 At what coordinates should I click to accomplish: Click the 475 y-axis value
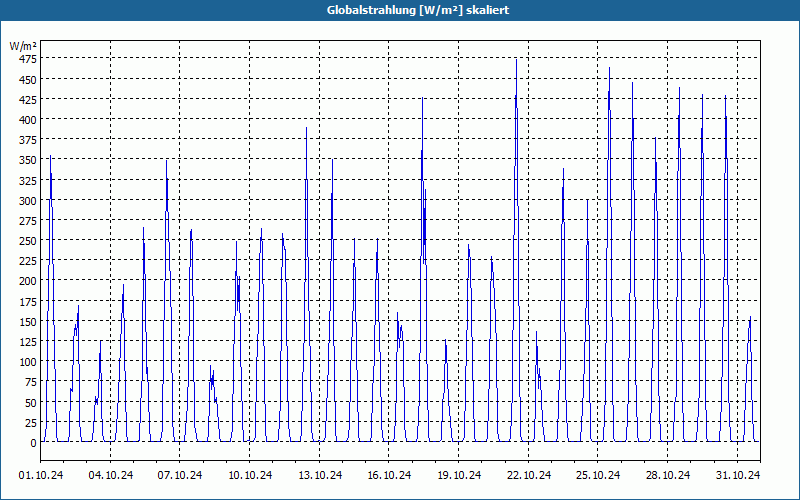coord(28,59)
